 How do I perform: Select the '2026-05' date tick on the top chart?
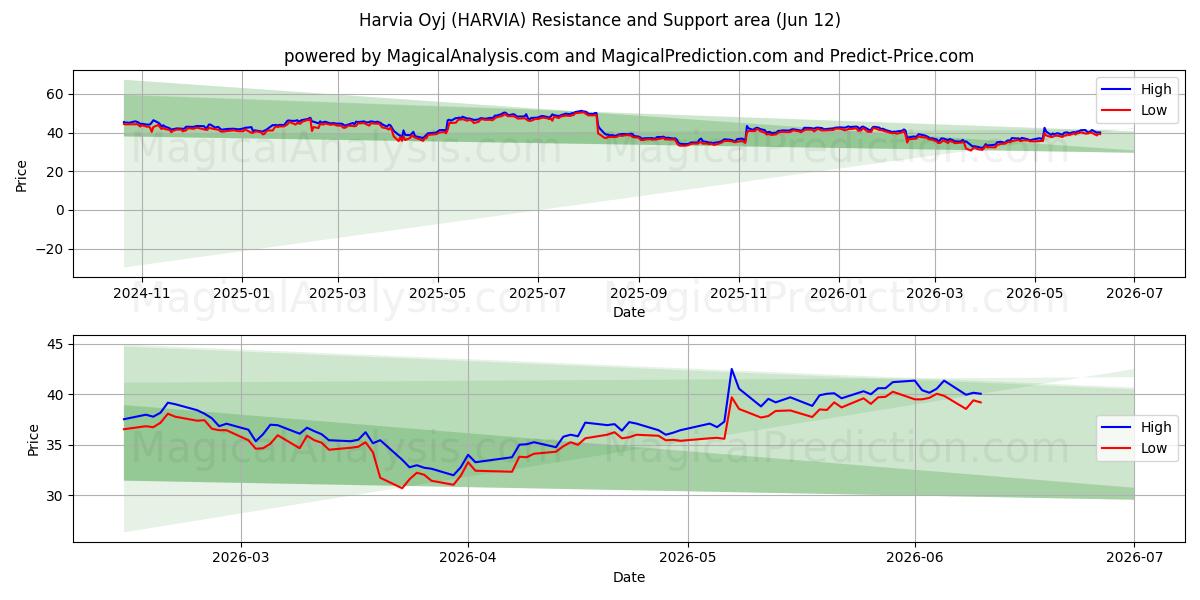coord(1035,295)
